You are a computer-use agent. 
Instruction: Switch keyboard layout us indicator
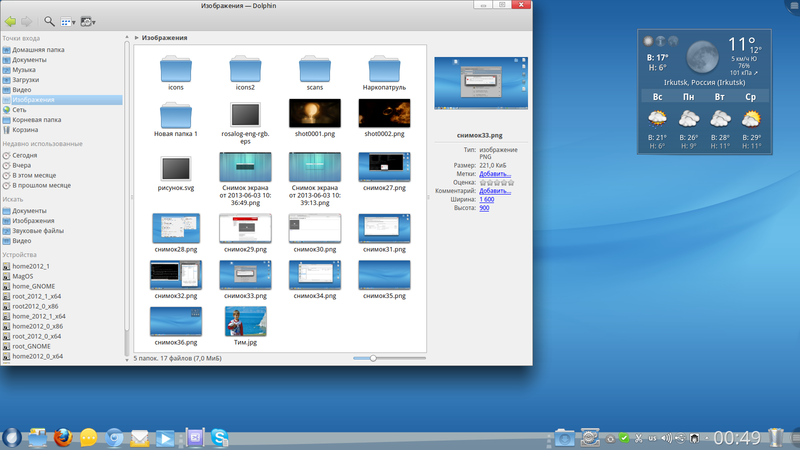[x=653, y=438]
